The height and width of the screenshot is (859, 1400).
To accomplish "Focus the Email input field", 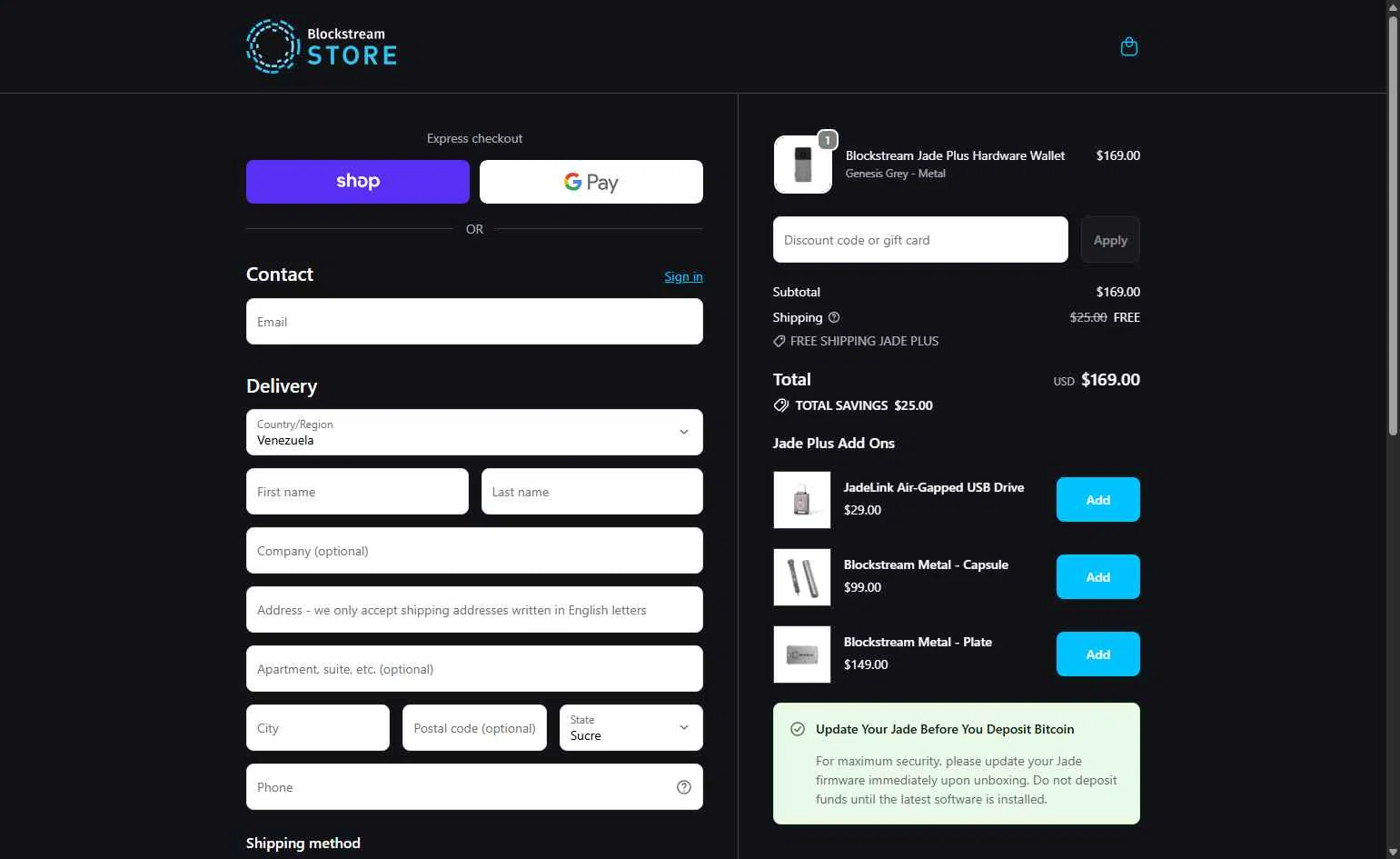I will (474, 322).
